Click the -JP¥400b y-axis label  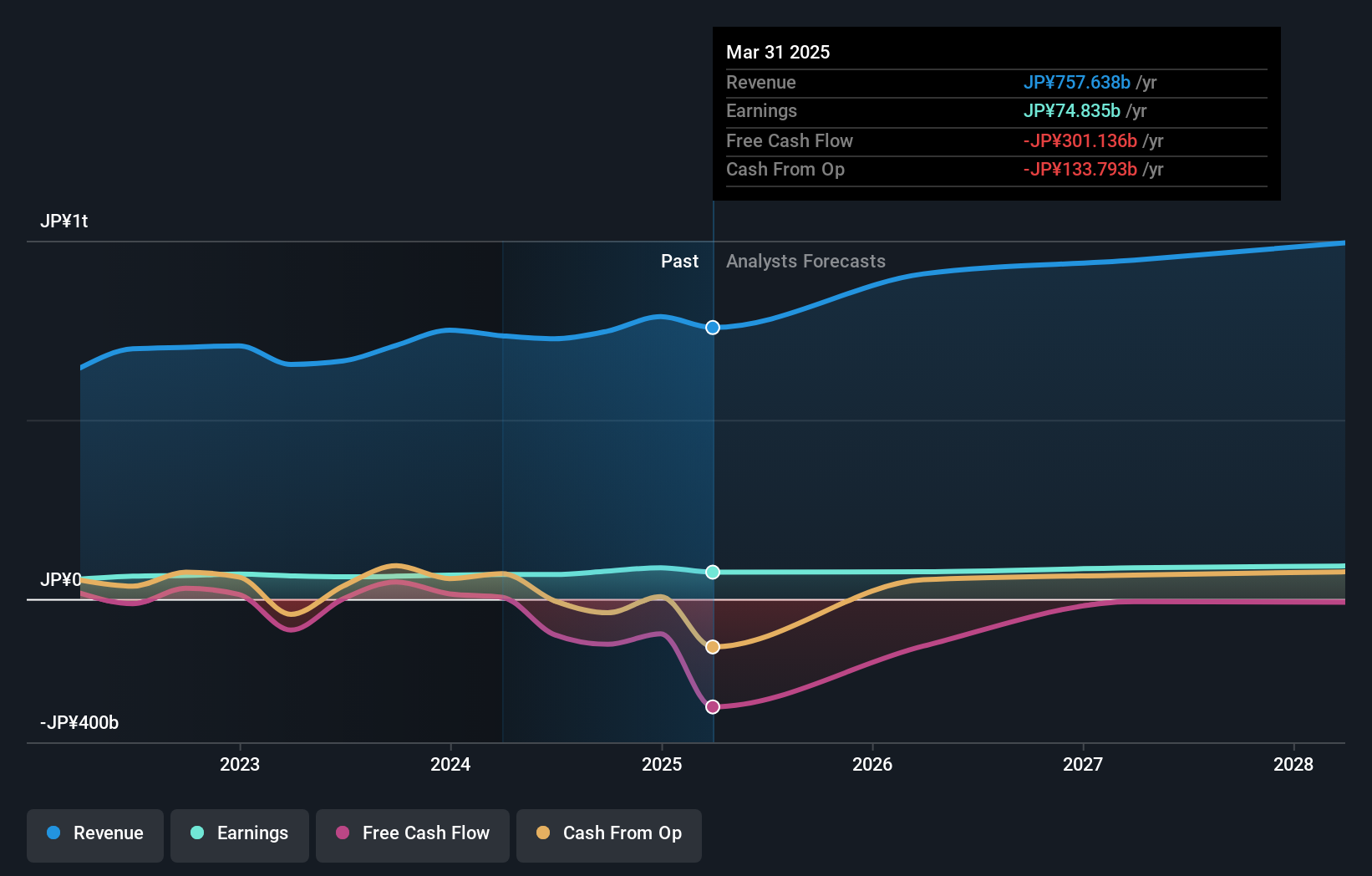(x=79, y=722)
